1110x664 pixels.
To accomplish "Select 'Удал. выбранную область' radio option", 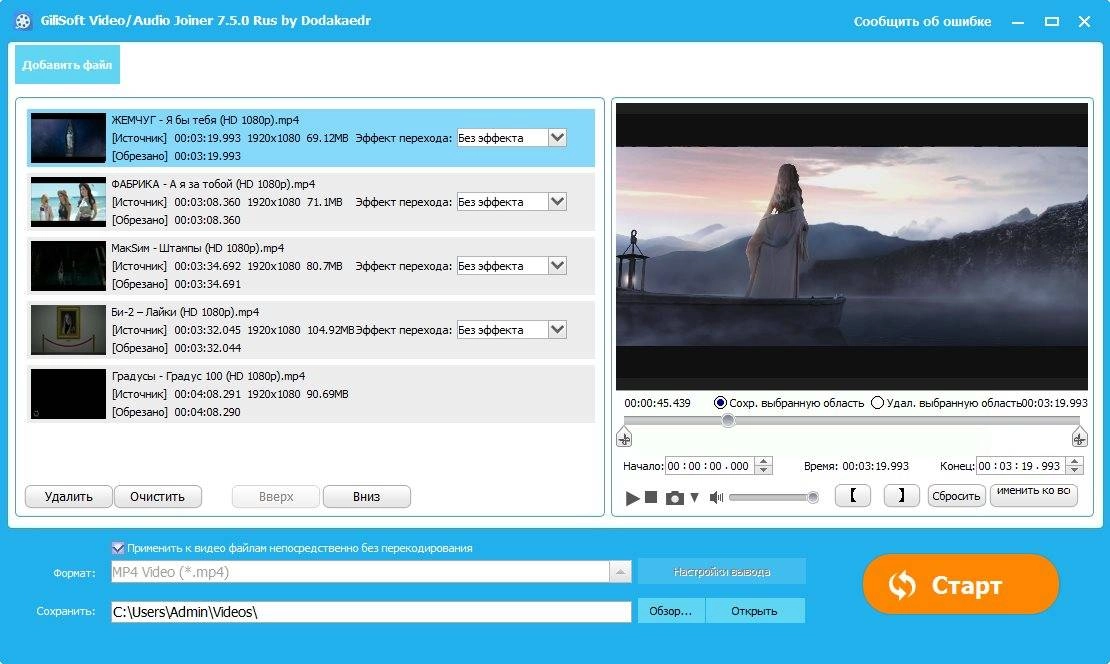I will 877,403.
